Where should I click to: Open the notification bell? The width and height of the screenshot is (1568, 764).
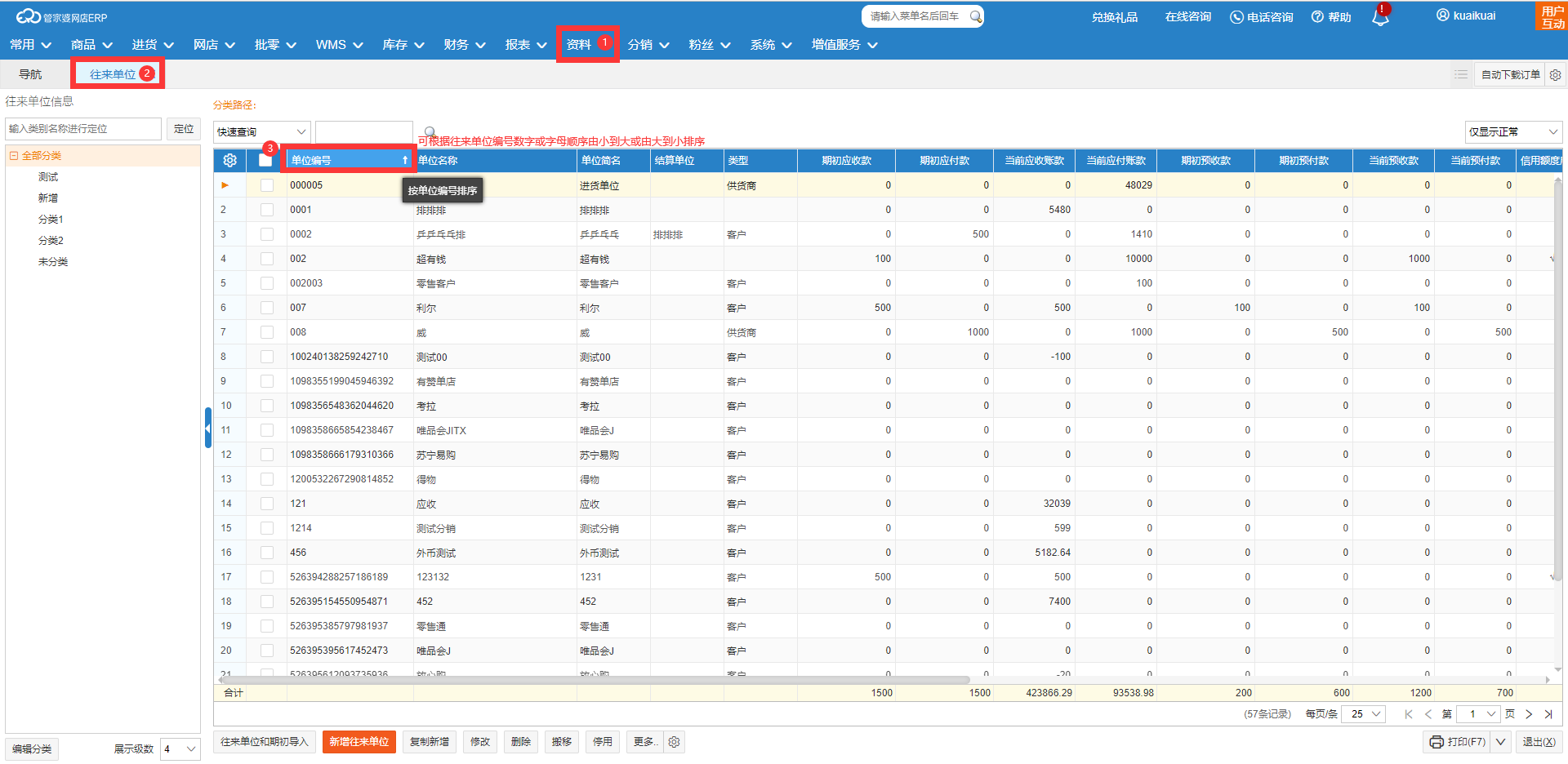tap(1380, 17)
